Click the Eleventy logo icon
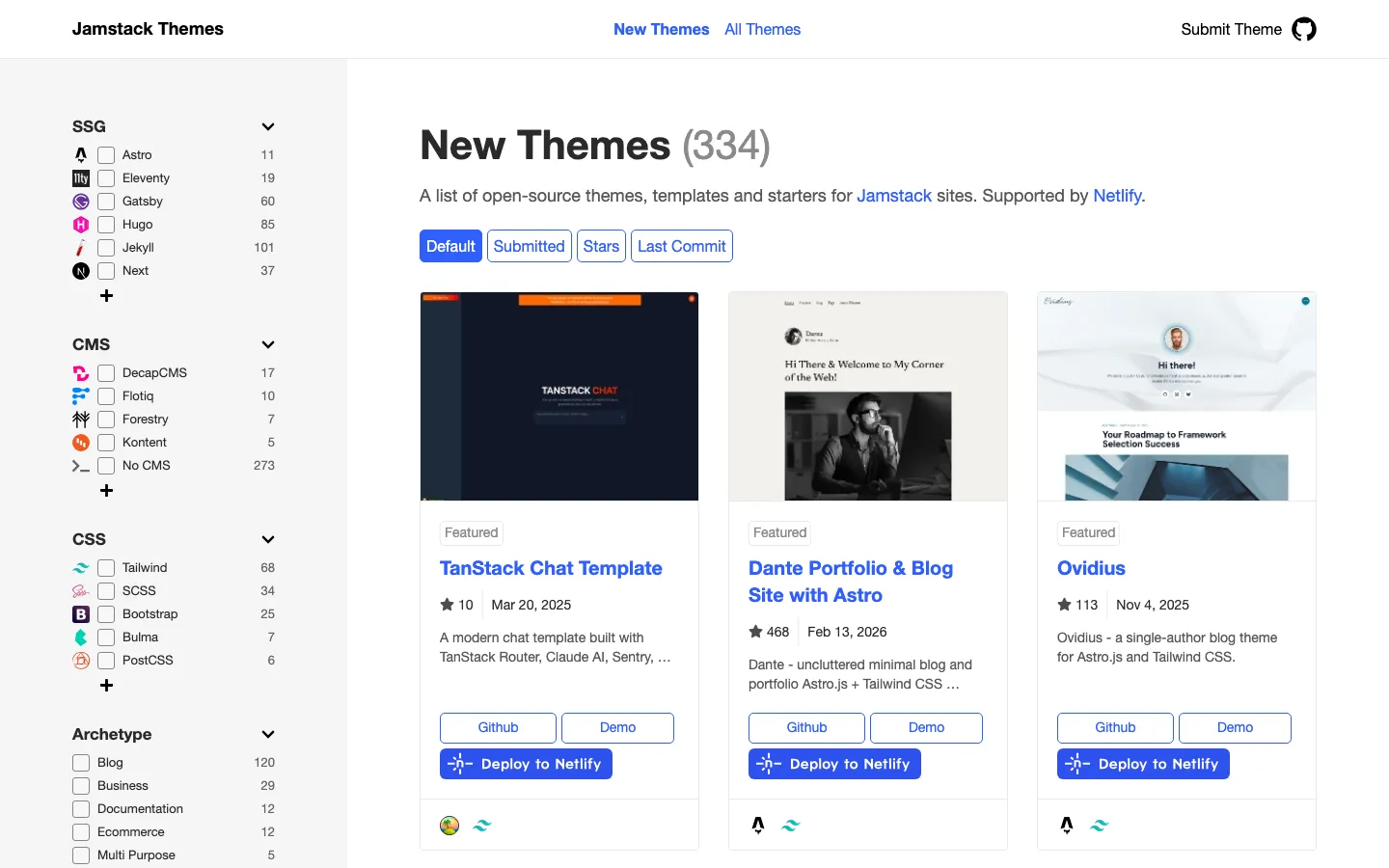Viewport: 1389px width, 868px height. click(x=81, y=177)
